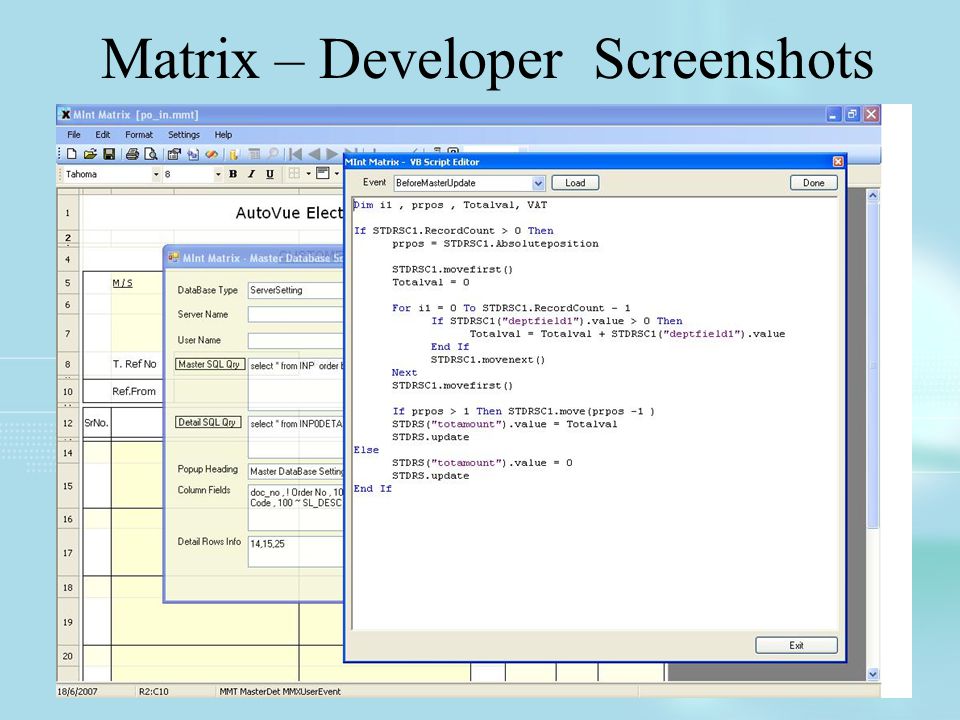The height and width of the screenshot is (720, 960).
Task: Open the font size 8 dropdown
Action: 218,174
